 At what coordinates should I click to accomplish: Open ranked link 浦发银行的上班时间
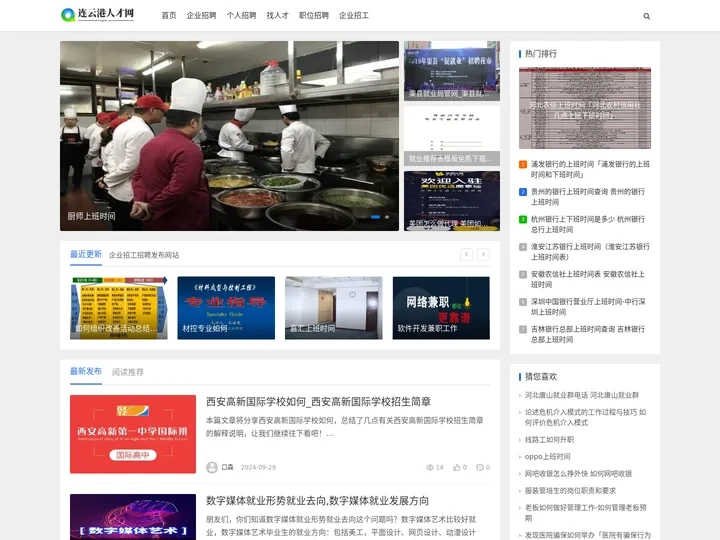pyautogui.click(x=590, y=169)
